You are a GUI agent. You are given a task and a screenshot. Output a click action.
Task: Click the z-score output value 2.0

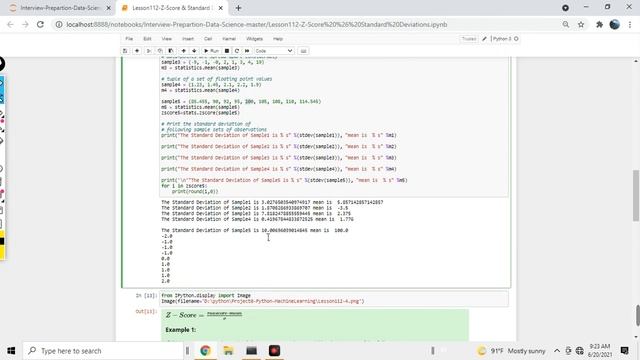(x=165, y=281)
